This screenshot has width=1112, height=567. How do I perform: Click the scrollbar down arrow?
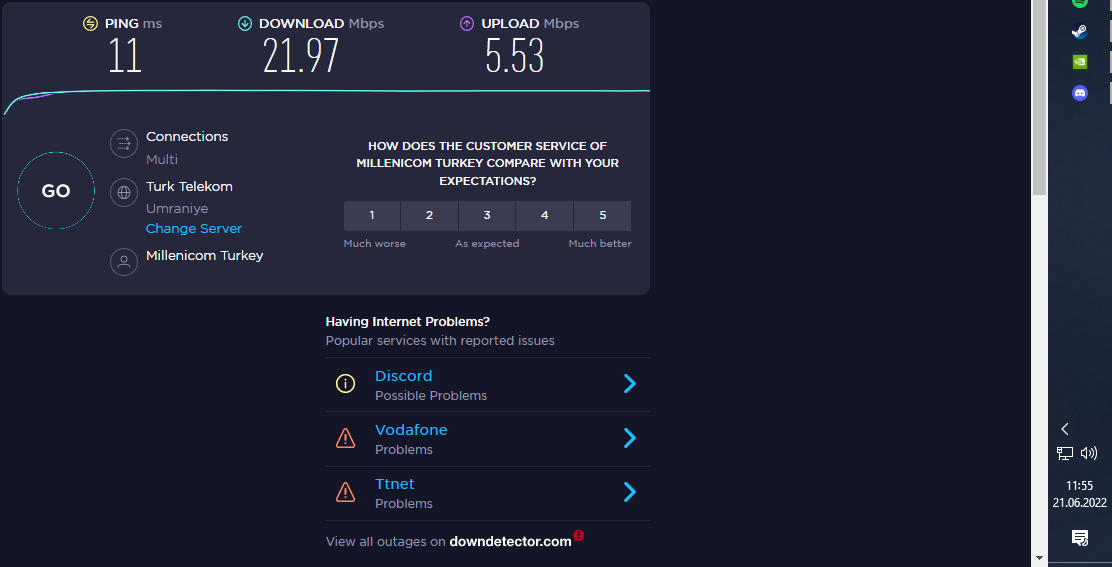1040,558
